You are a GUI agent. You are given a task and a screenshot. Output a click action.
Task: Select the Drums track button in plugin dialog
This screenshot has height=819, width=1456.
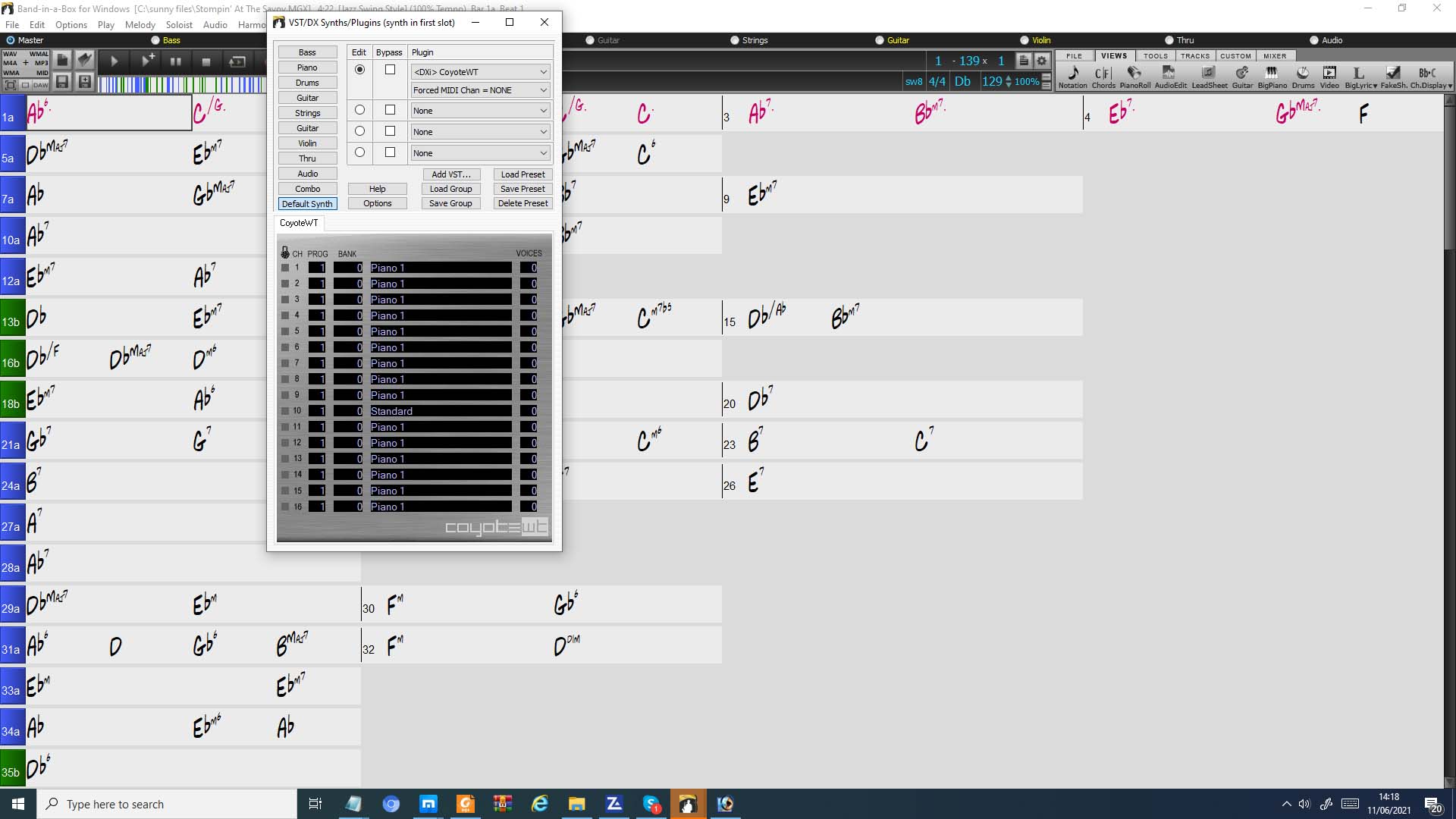(307, 83)
